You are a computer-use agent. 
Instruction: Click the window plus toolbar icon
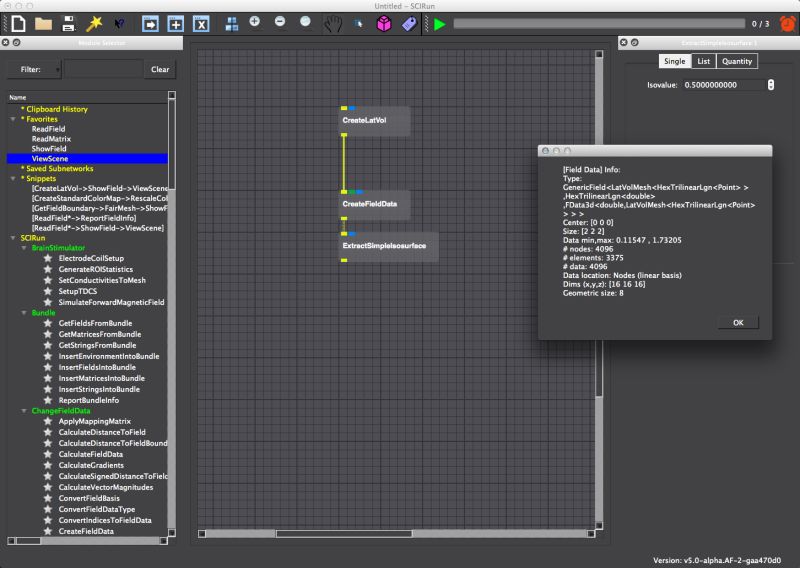(176, 23)
